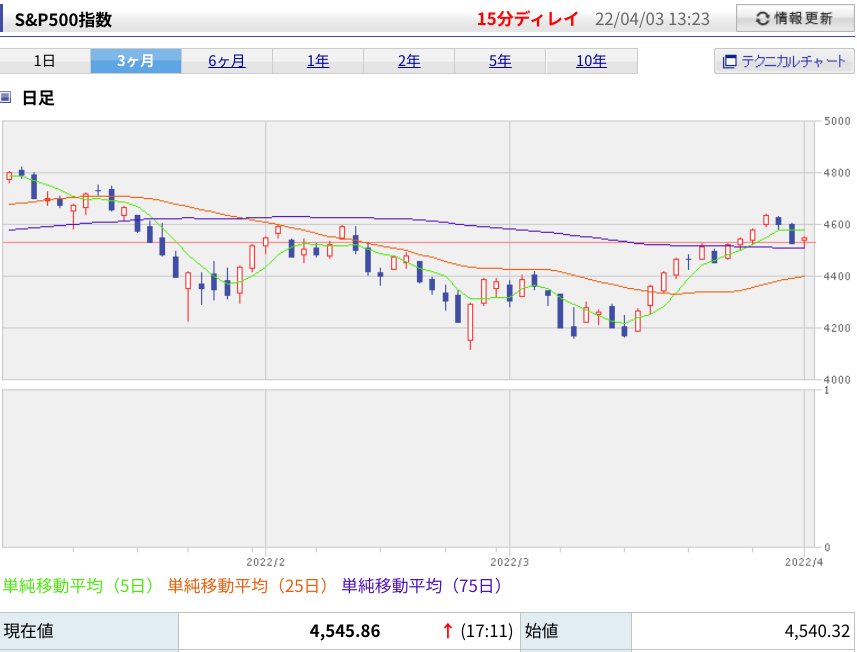The height and width of the screenshot is (652, 857).
Task: Switch to the 2年 chart period
Action: click(x=409, y=61)
